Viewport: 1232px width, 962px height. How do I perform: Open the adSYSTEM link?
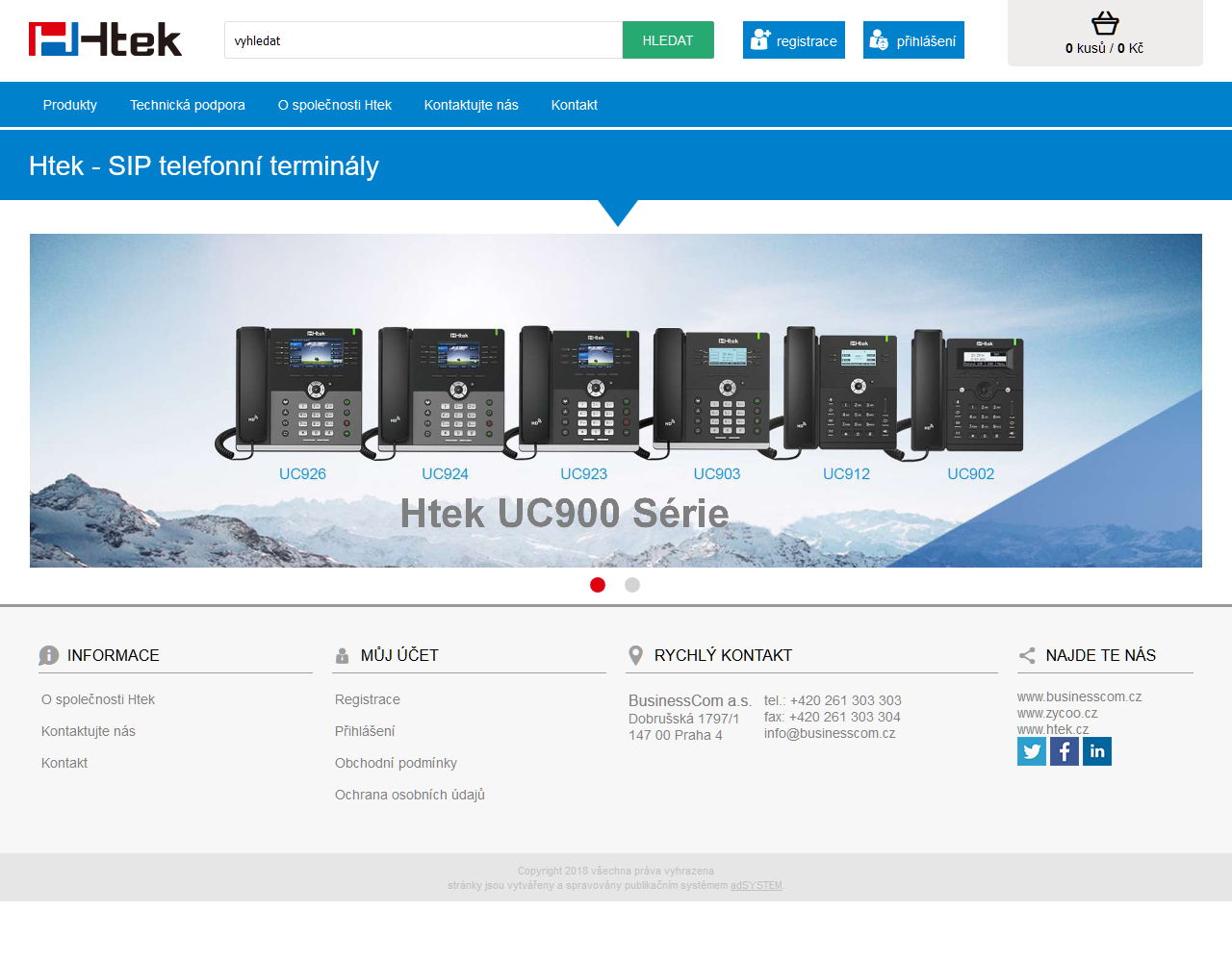click(x=757, y=885)
